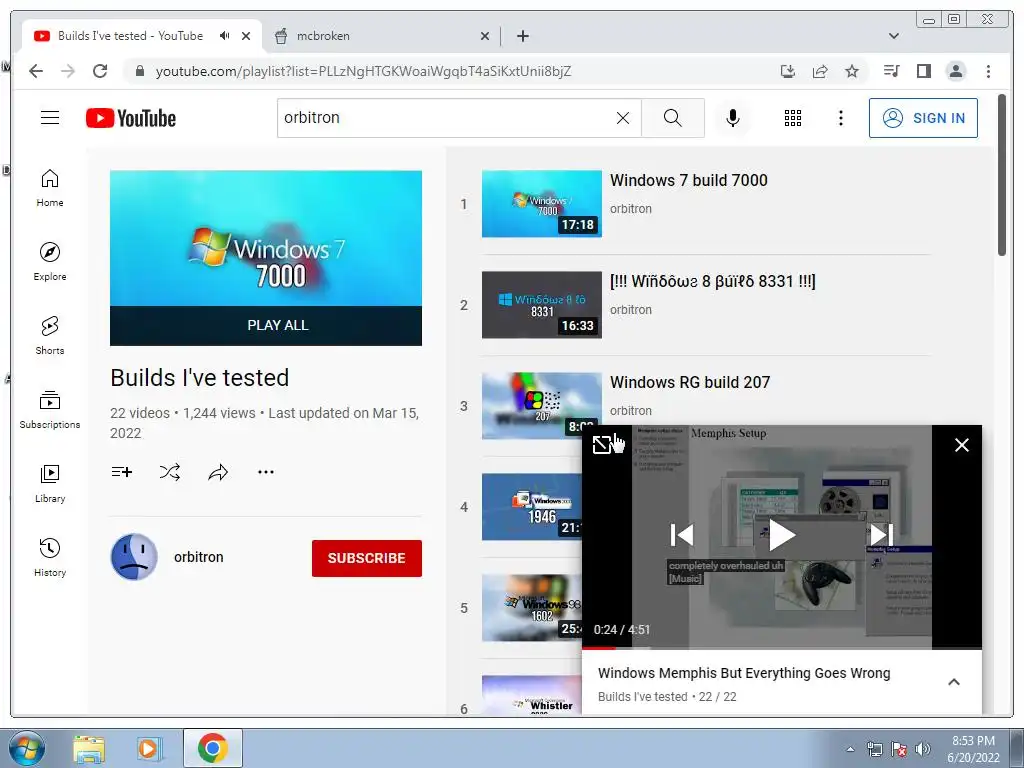Play the miniplayer video
Image resolution: width=1024 pixels, height=768 pixels.
point(781,536)
